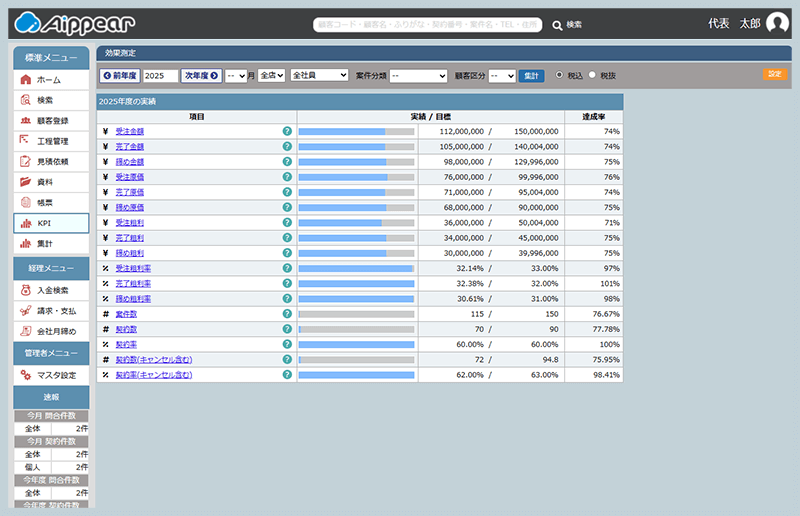Viewport: 800px width, 516px height.
Task: Open the 案件分類 dropdown
Action: pos(418,75)
